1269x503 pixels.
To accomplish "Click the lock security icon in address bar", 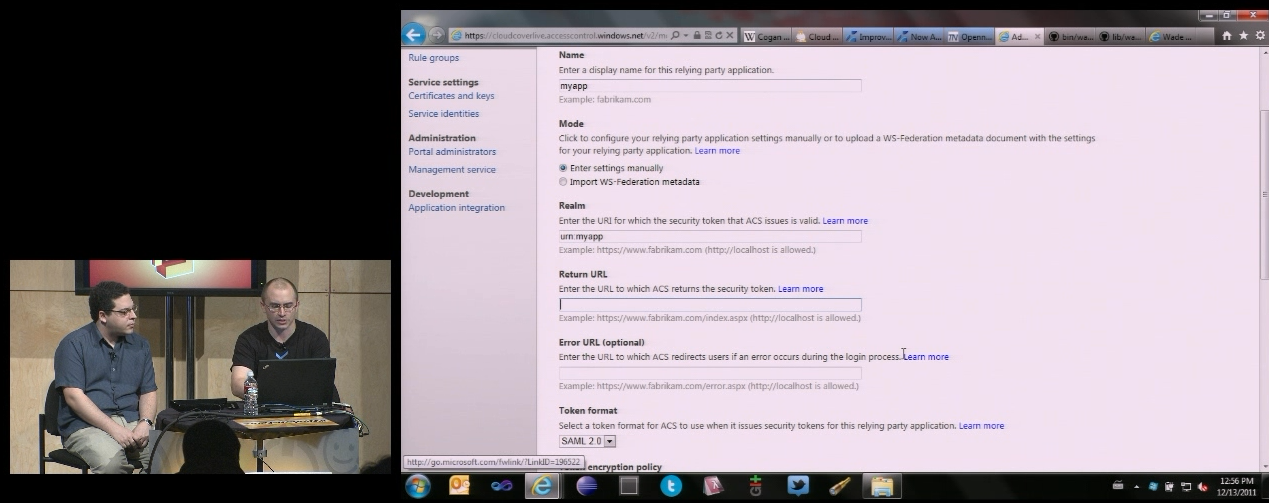I will (x=697, y=35).
